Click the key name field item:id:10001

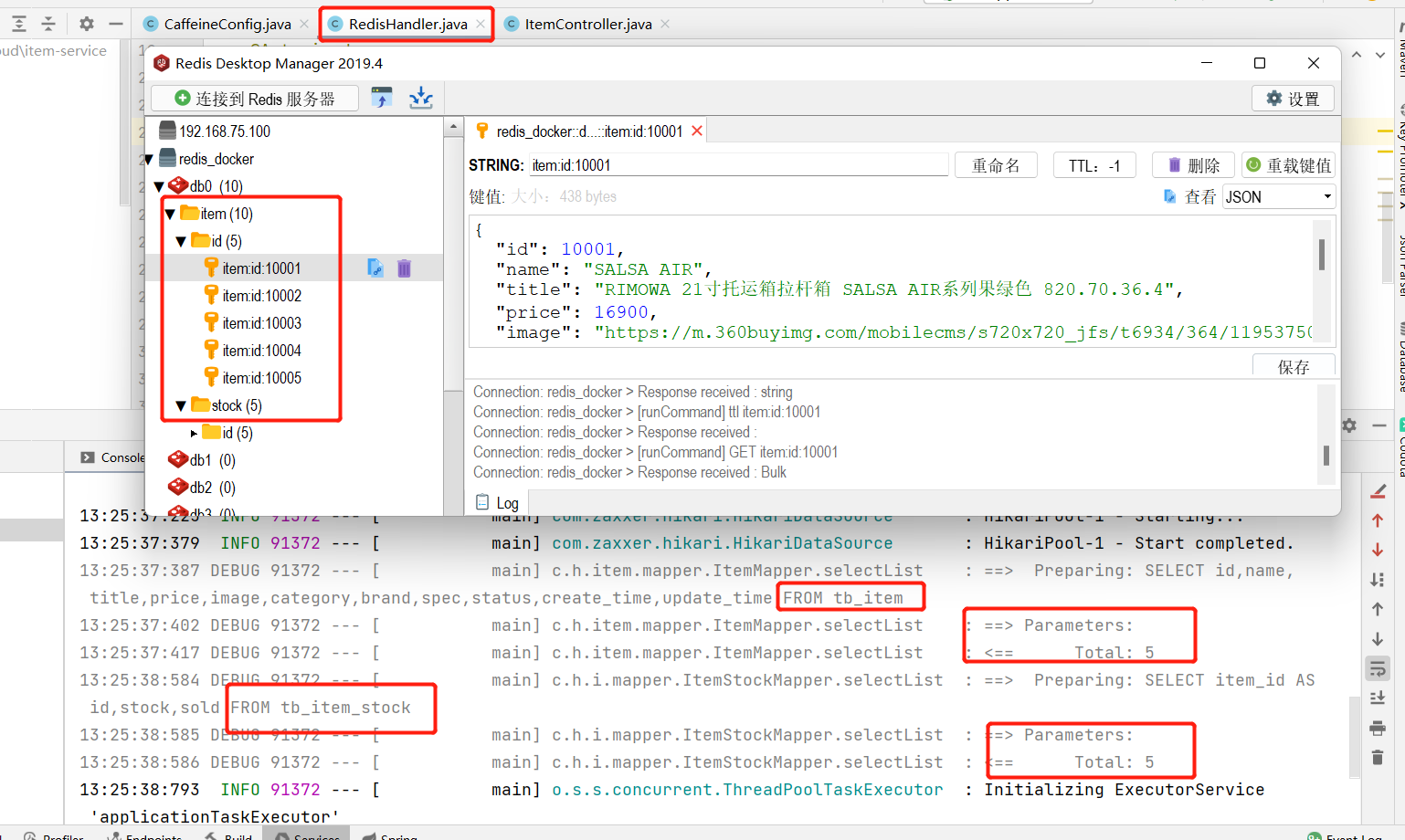click(739, 165)
